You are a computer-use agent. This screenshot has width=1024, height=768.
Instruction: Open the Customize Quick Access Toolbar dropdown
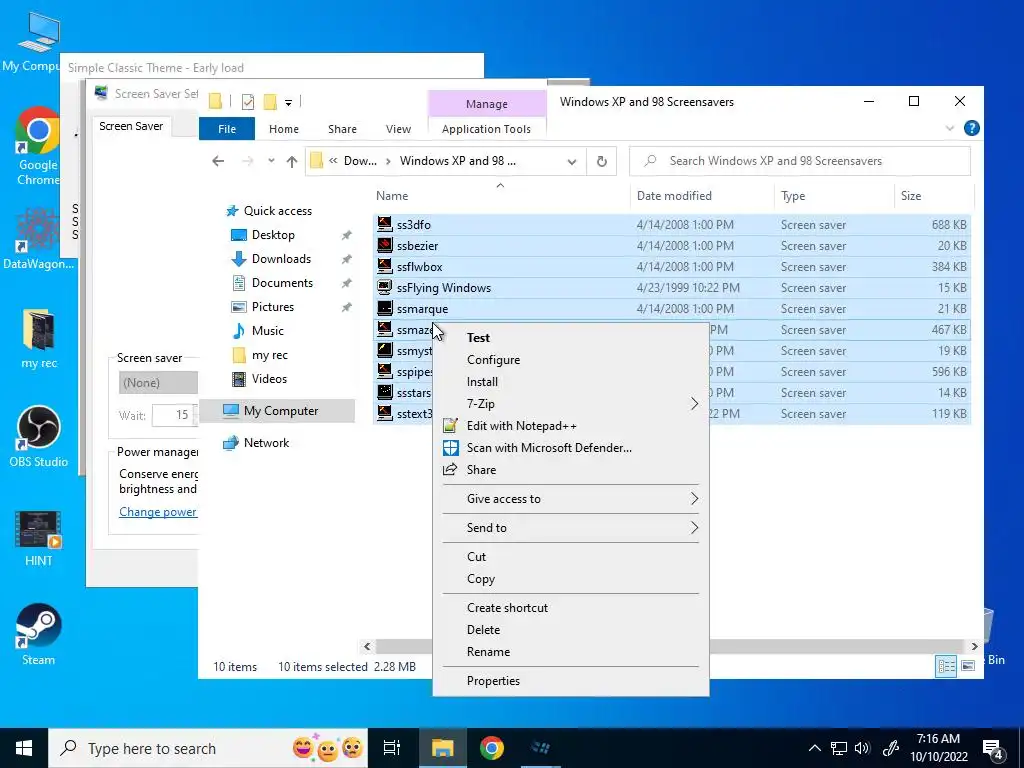click(288, 103)
